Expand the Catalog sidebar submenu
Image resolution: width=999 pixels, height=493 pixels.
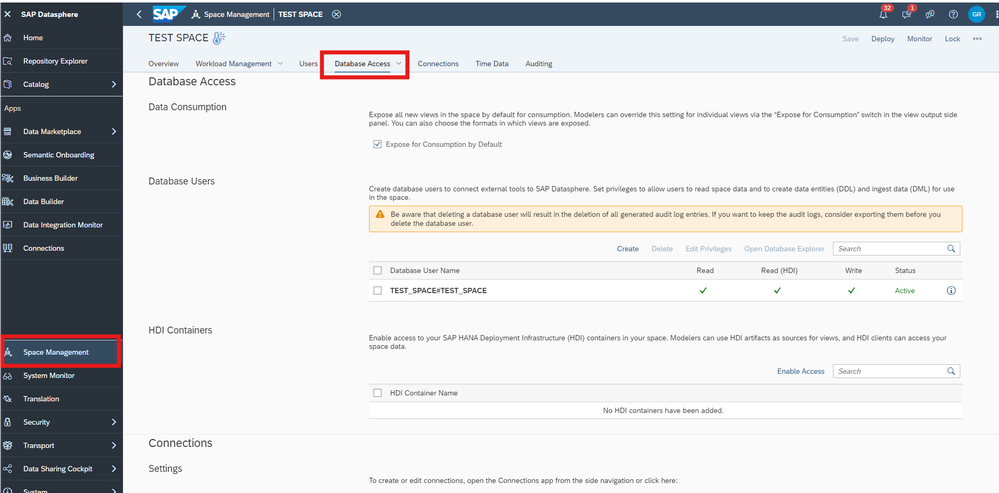pyautogui.click(x=114, y=85)
